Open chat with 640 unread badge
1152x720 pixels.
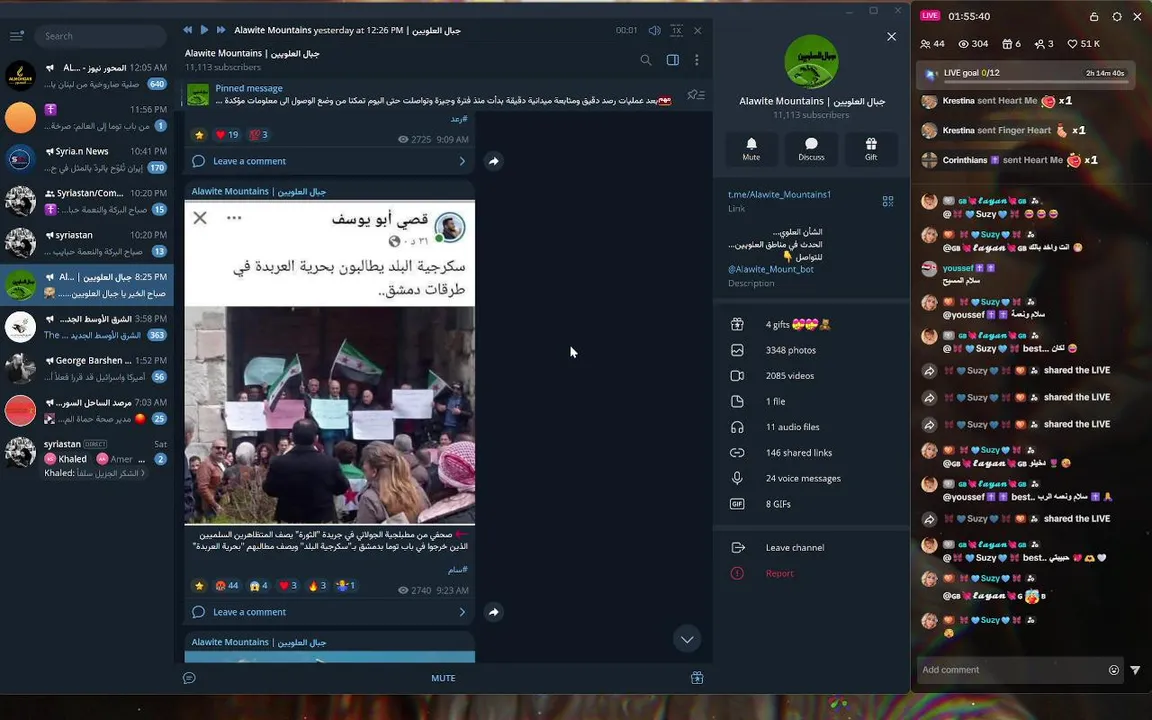click(x=87, y=76)
